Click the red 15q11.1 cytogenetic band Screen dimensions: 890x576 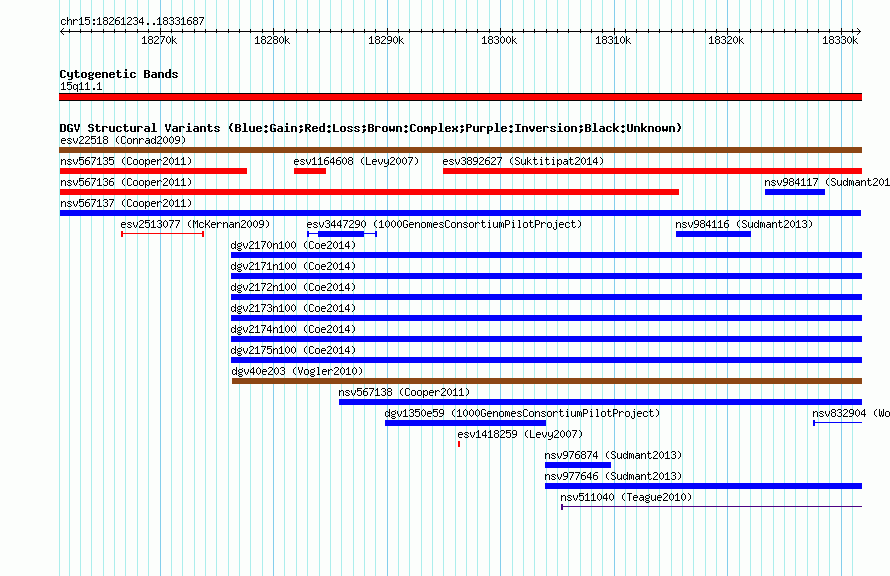[460, 97]
